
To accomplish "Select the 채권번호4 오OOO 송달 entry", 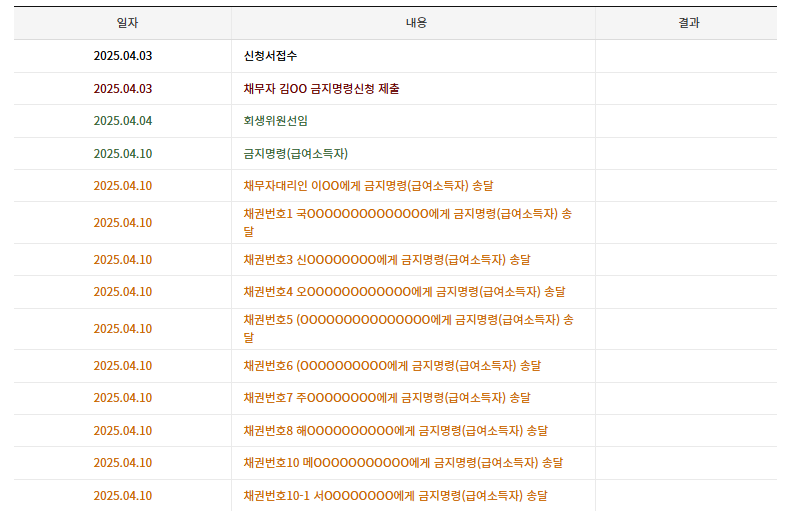I will point(404,292).
